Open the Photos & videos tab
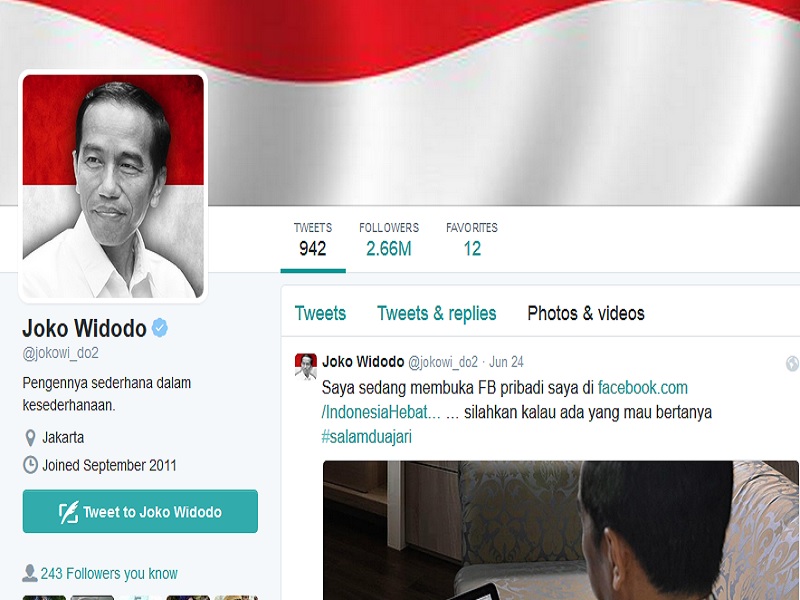Viewport: 800px width, 600px height. [x=586, y=313]
